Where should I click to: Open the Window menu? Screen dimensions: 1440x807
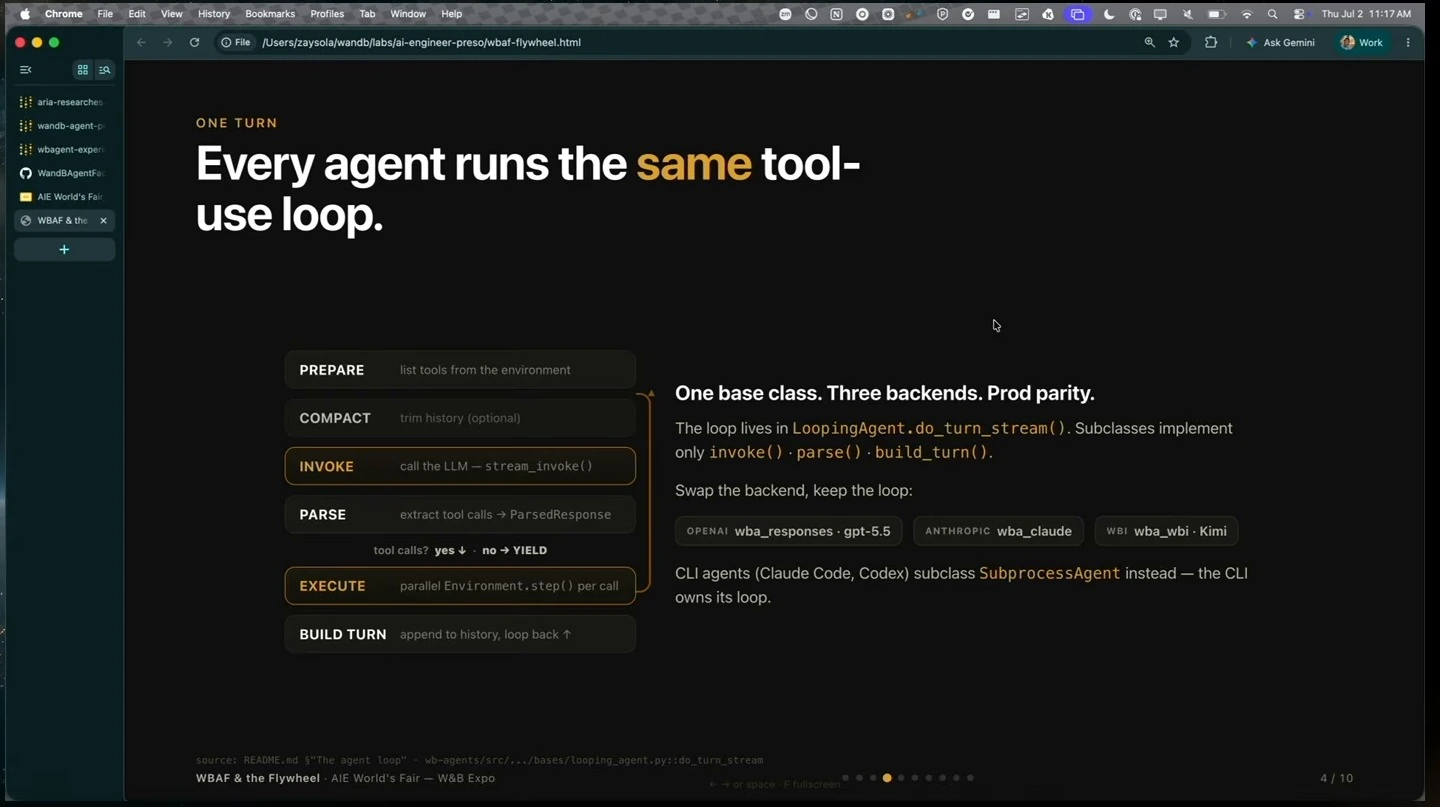coord(408,14)
